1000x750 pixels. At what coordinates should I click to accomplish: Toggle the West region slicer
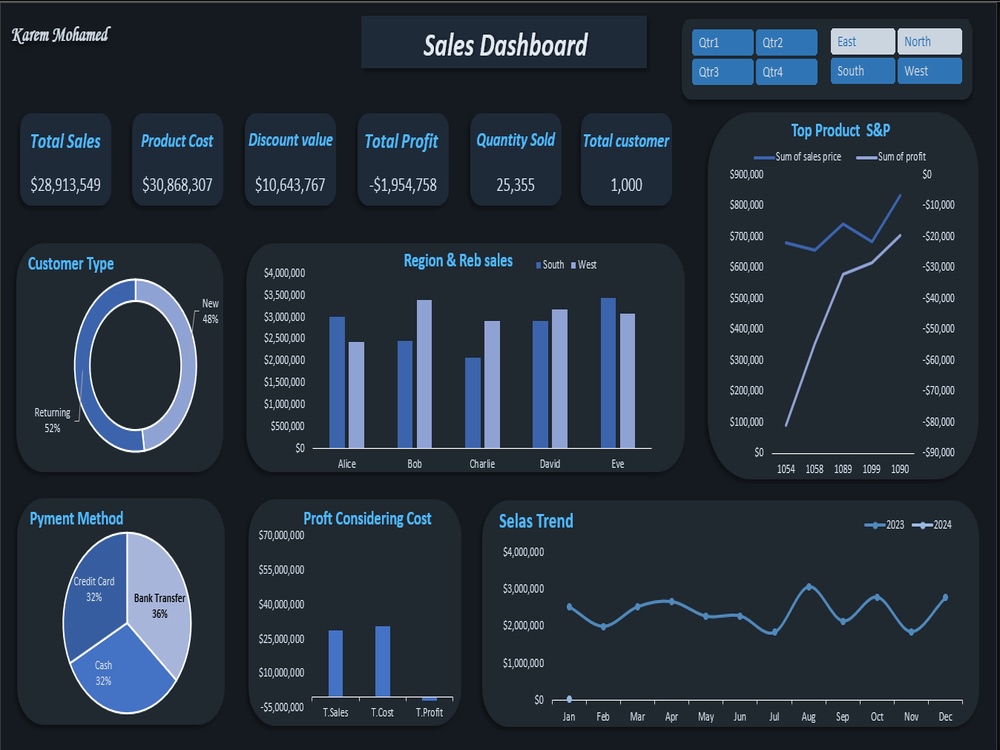(x=929, y=71)
